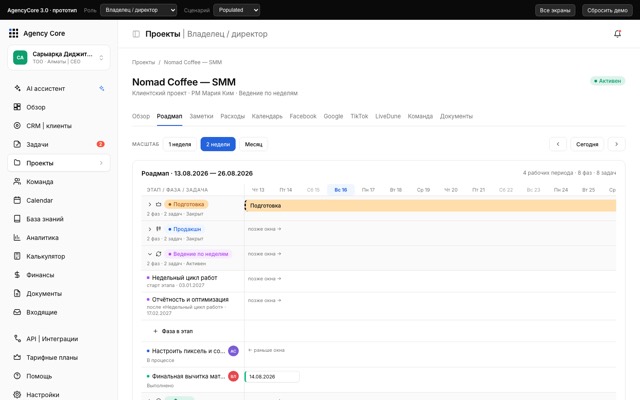Go to next period with right chevron
Viewport: 640px width, 400px height.
[x=616, y=144]
